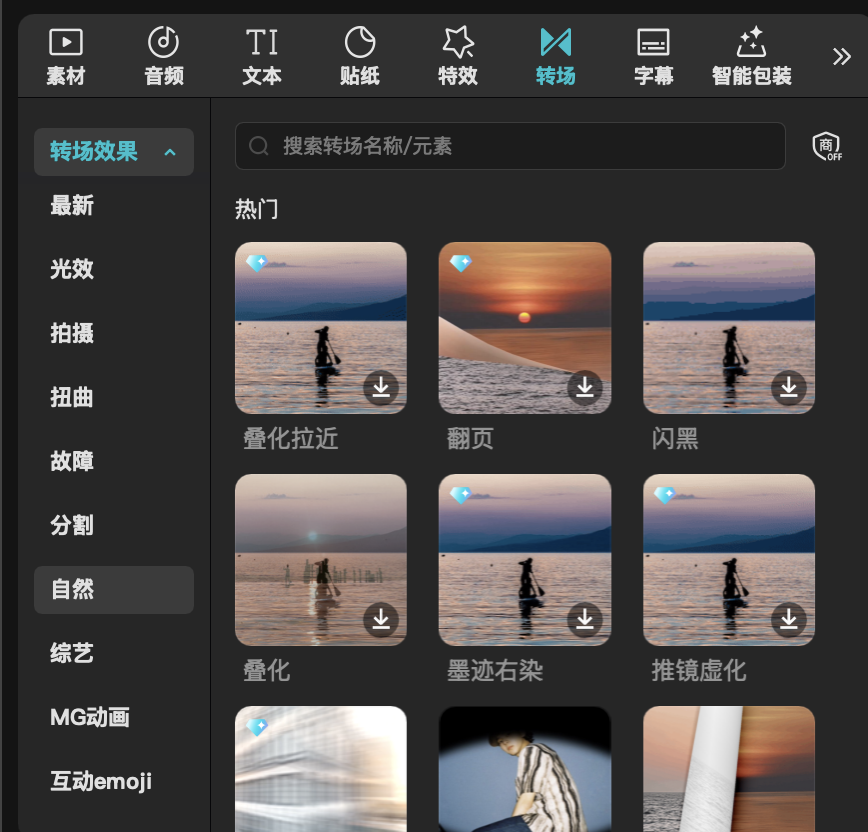868x832 pixels.
Task: Select the 扭曲 category
Action: (x=73, y=397)
